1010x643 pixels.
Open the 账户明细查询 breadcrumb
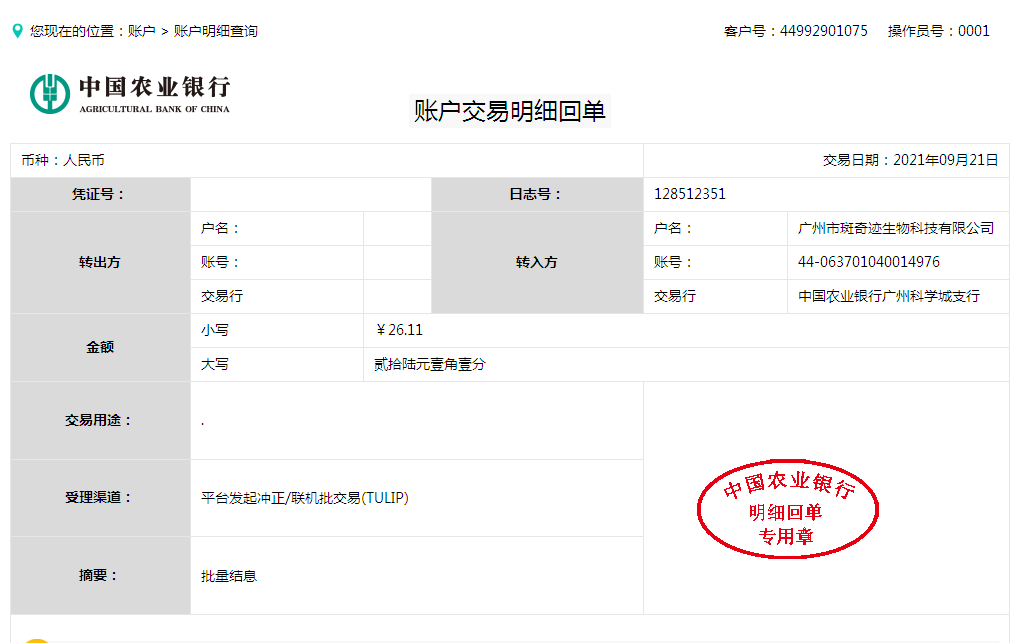(x=215, y=31)
